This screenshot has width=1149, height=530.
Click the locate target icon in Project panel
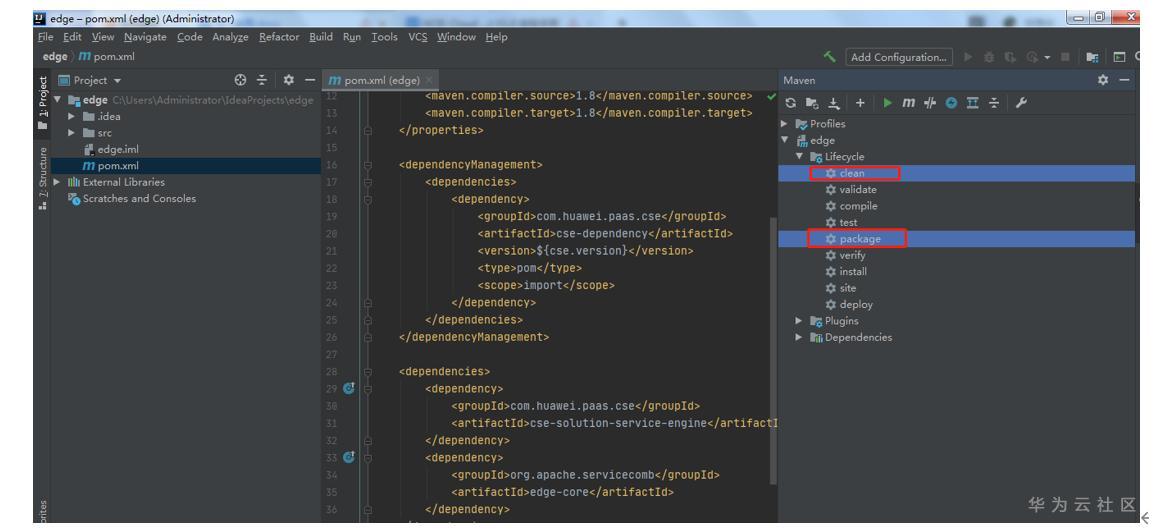pos(240,79)
